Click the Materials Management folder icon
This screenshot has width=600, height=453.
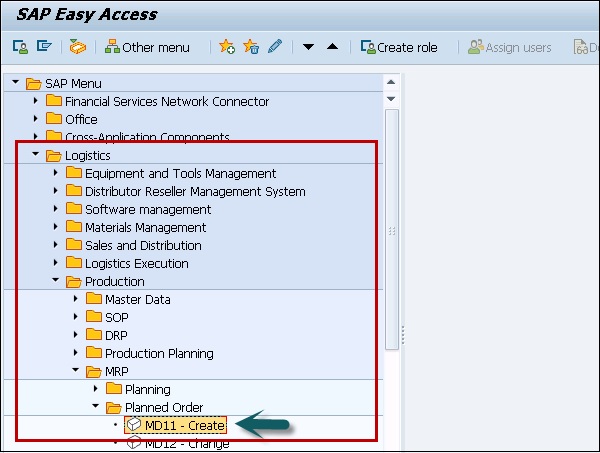coord(73,226)
